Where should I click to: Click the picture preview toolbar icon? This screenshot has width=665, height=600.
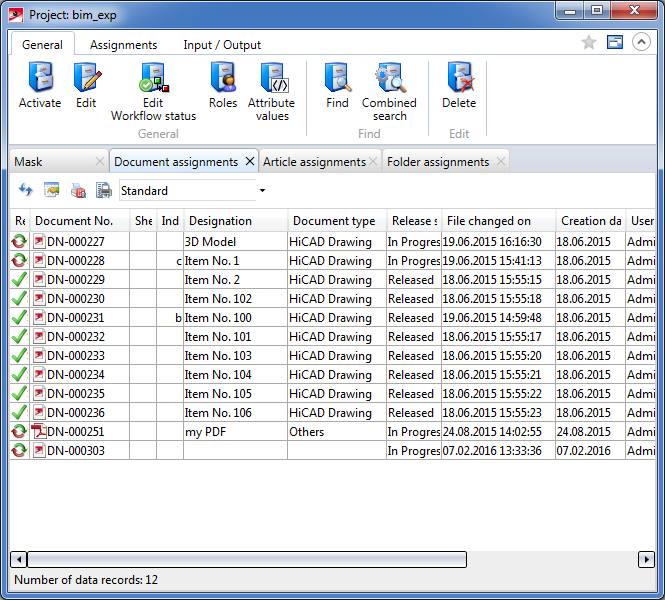point(52,190)
